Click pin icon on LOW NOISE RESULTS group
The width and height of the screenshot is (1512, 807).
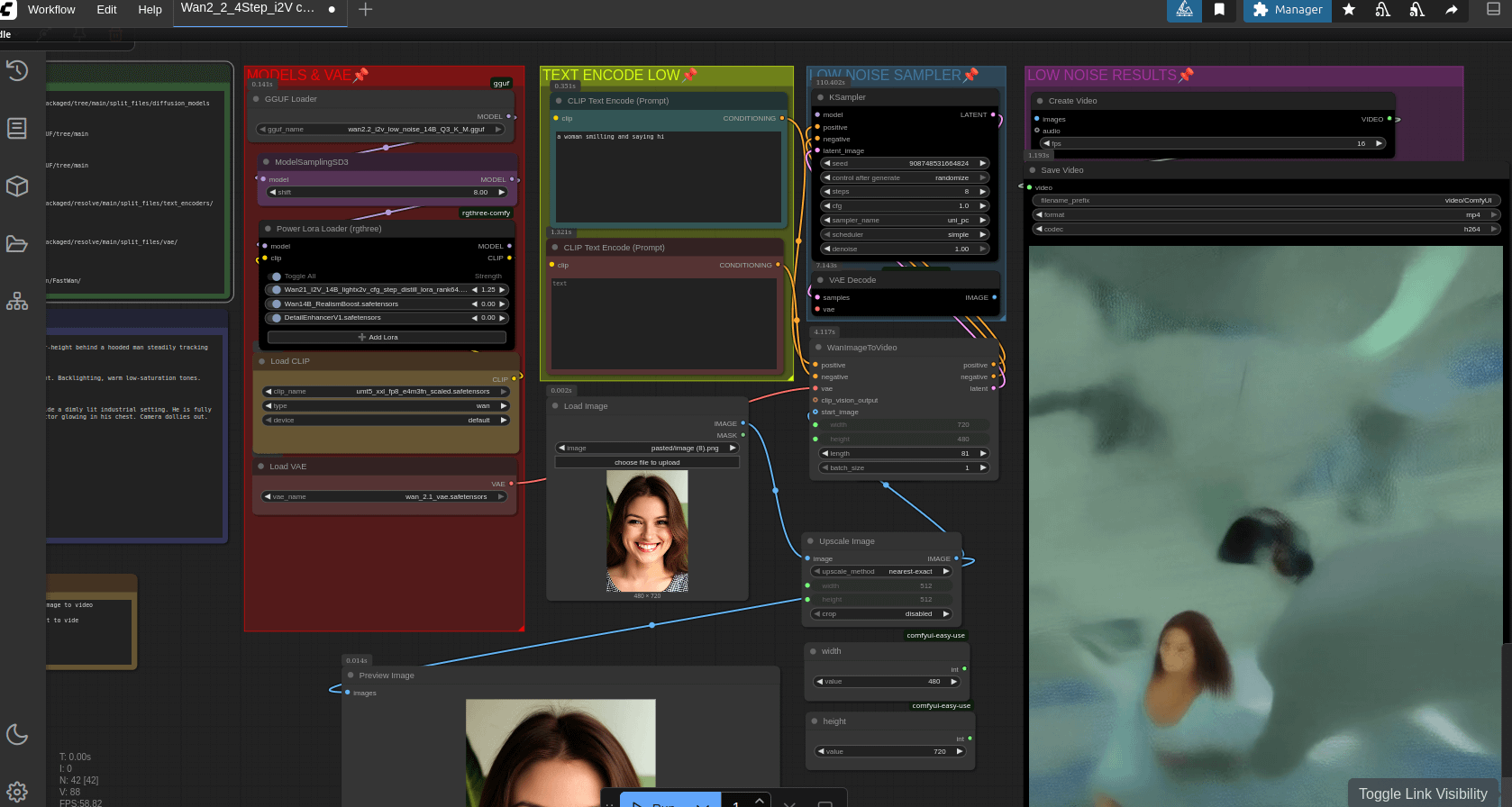(1187, 75)
